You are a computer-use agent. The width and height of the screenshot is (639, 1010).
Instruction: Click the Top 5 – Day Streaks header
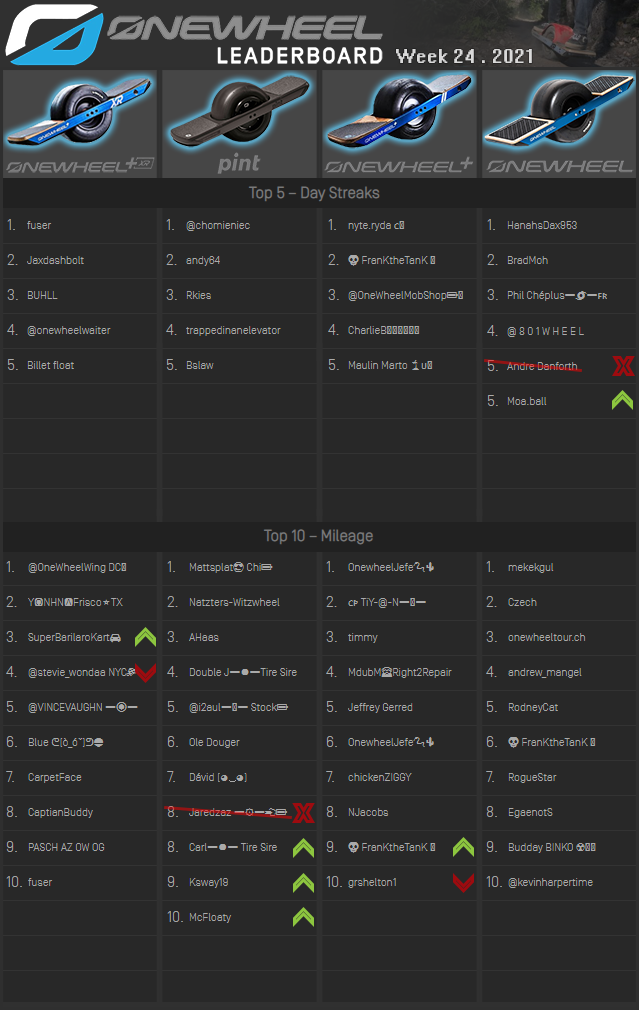314,192
